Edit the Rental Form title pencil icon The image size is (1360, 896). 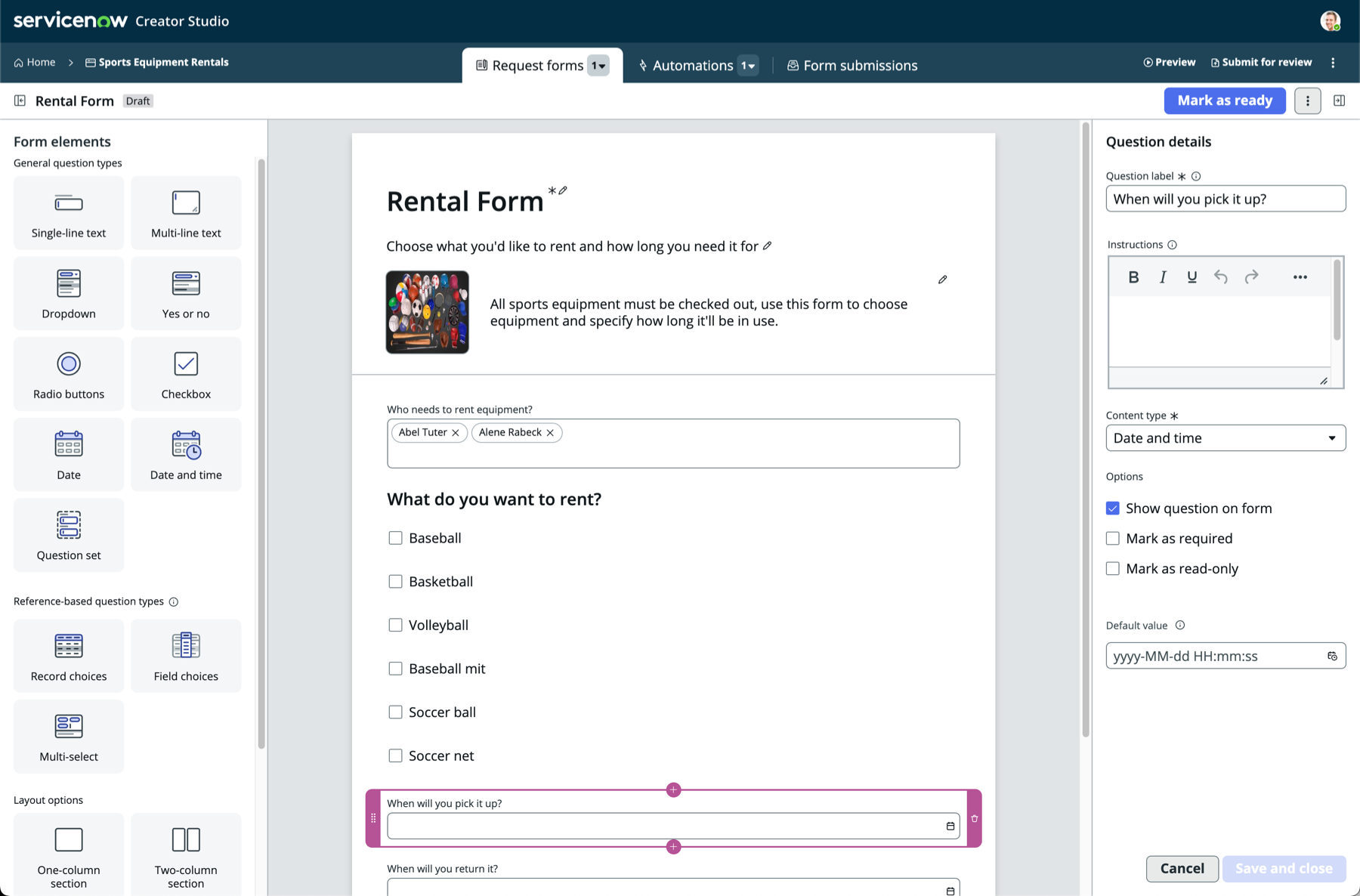pos(563,190)
